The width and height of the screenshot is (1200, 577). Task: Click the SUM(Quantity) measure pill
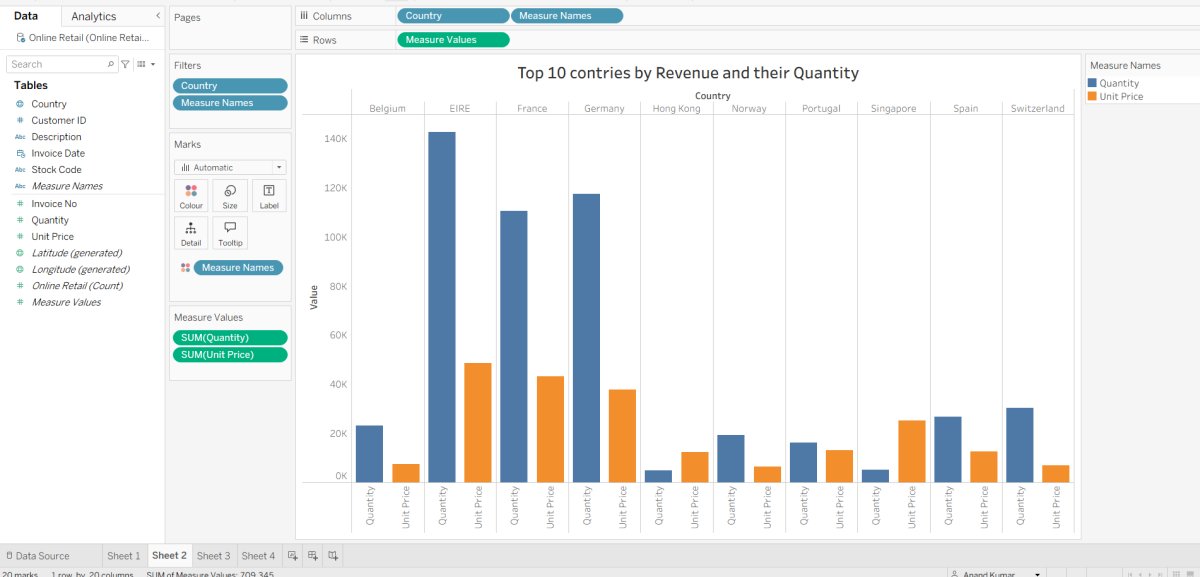pos(230,338)
